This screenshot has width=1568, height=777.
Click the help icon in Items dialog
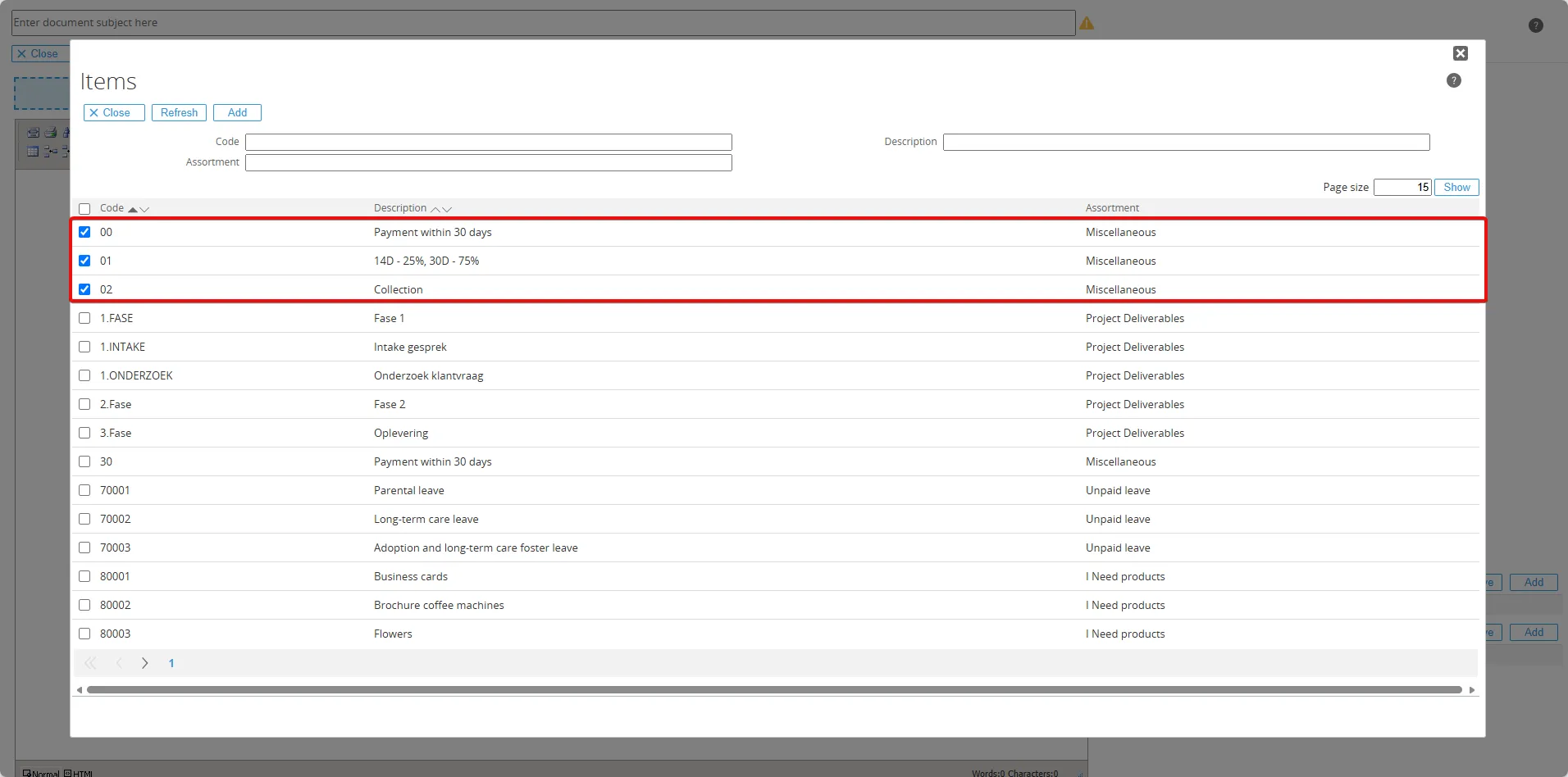tap(1453, 80)
